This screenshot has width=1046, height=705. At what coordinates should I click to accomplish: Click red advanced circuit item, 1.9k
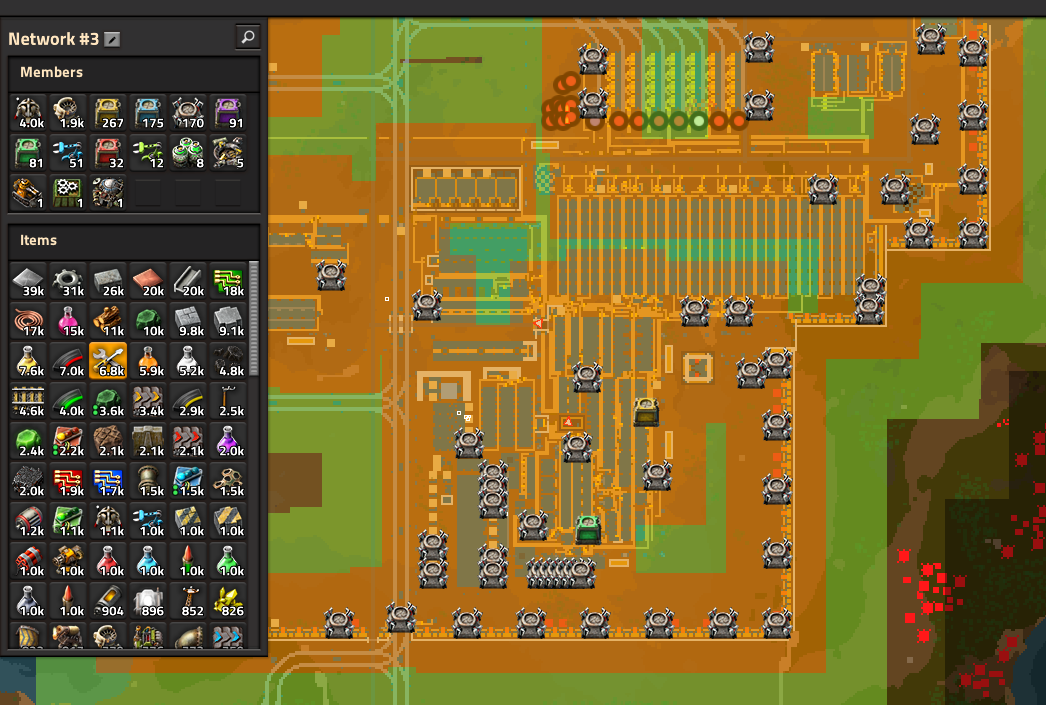[x=68, y=481]
